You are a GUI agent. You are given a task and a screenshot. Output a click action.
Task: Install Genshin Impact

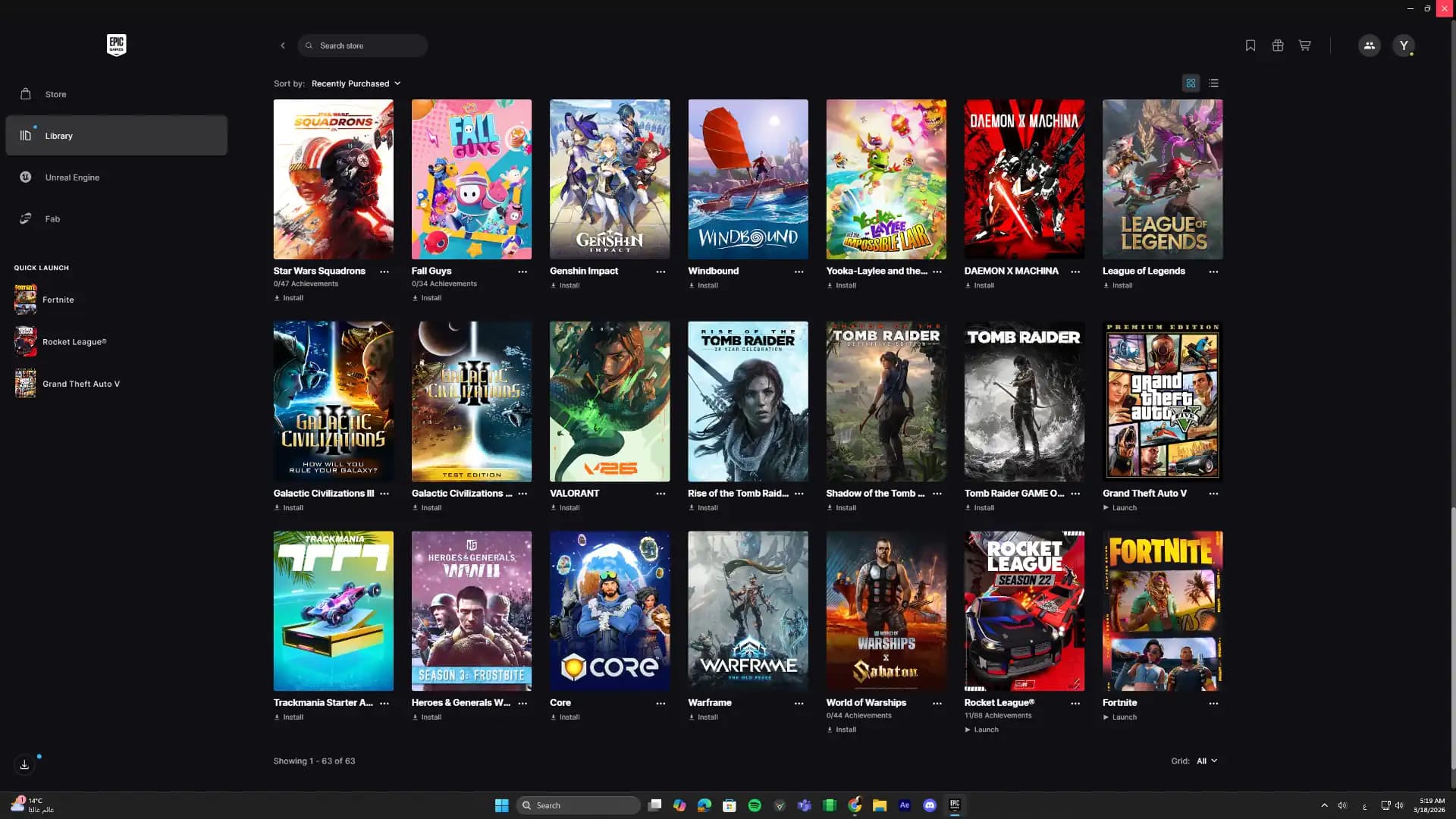pyautogui.click(x=565, y=286)
